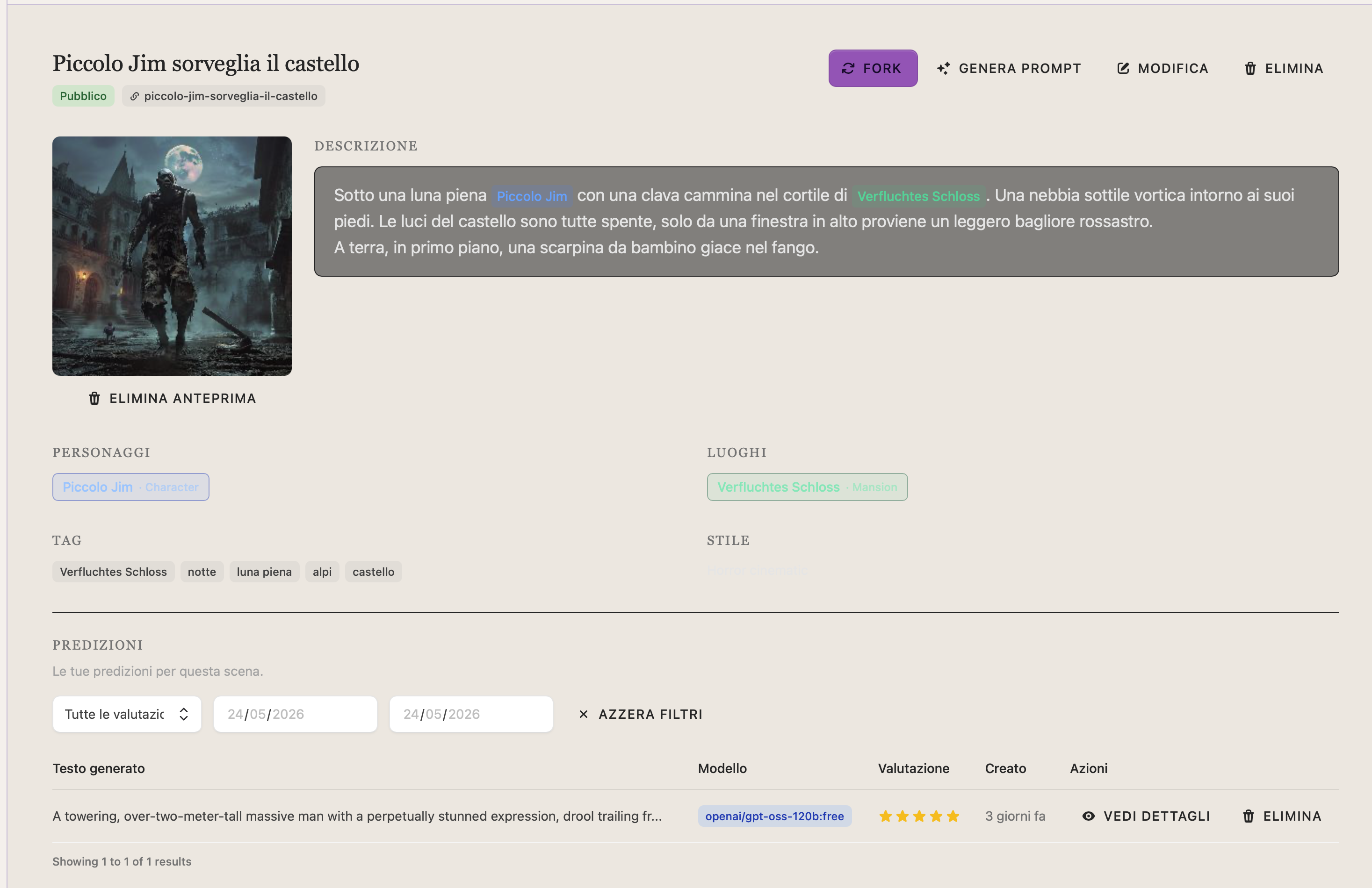Image resolution: width=1372 pixels, height=888 pixels.
Task: Click Genera Prompt button
Action: click(1009, 68)
